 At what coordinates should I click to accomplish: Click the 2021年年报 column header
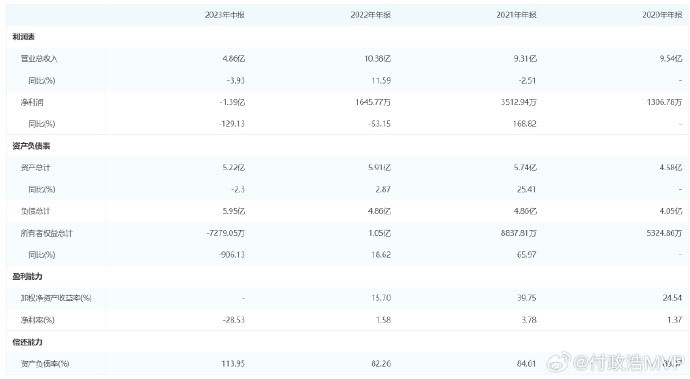coord(516,15)
